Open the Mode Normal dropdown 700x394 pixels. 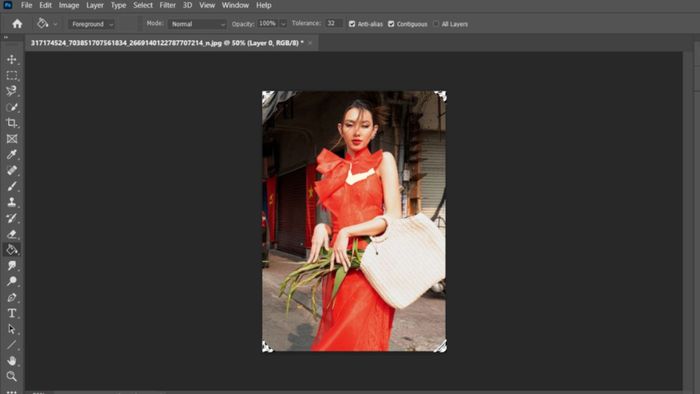pyautogui.click(x=197, y=24)
